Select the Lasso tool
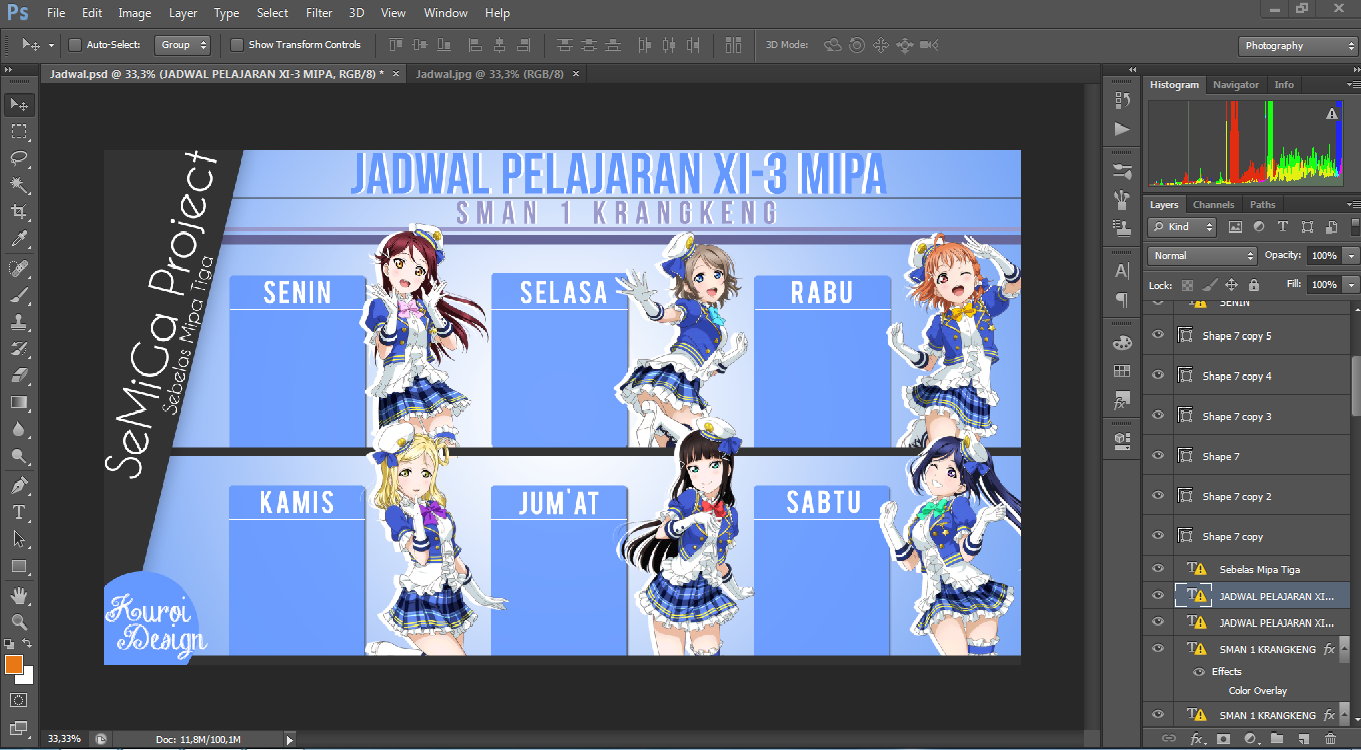Screen dimensions: 1361x750 point(19,158)
